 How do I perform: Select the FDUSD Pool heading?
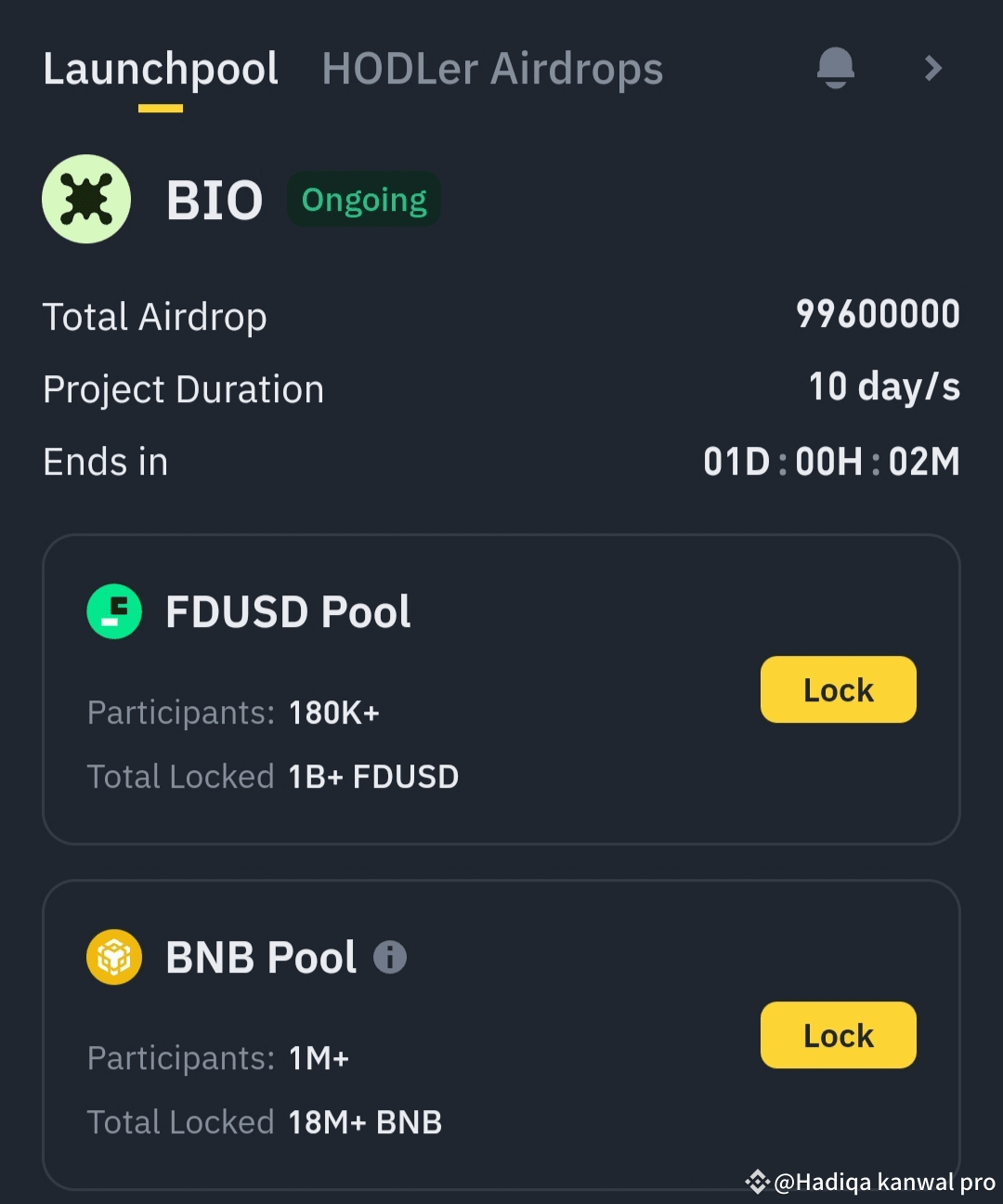point(288,612)
